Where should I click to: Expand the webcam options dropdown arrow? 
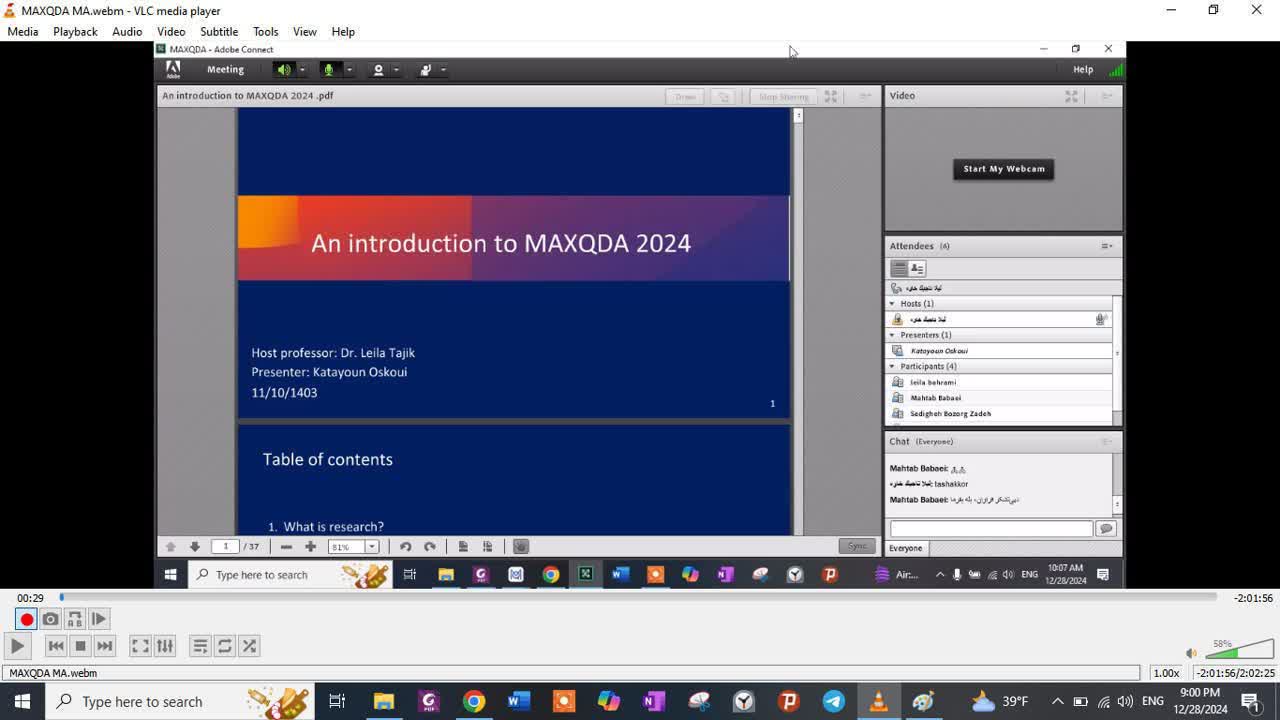click(396, 70)
